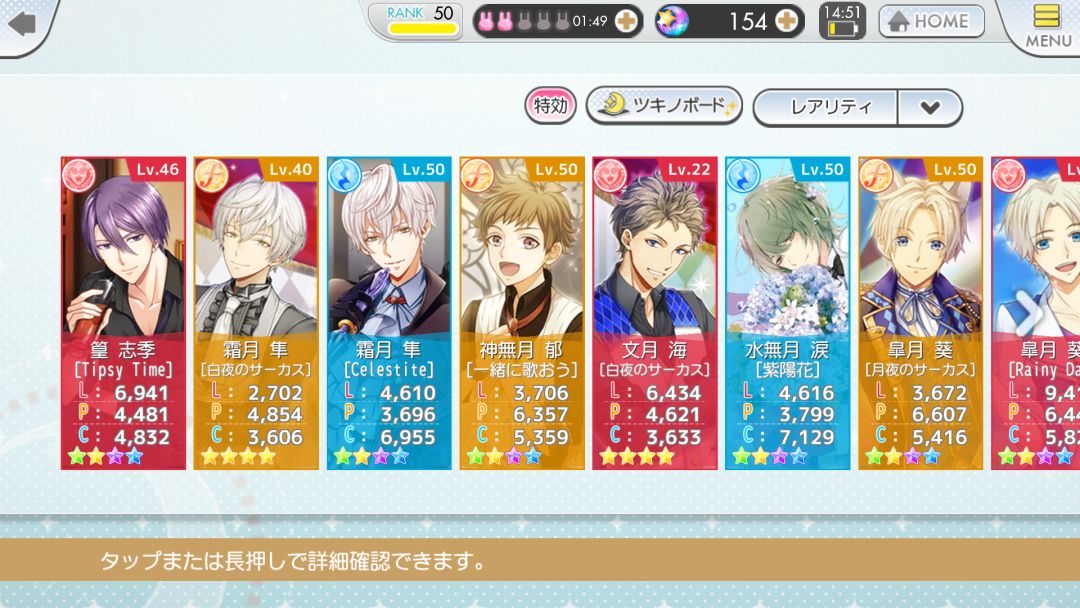Select 篁 志季 Tipsy Time card
The image size is (1080, 608).
click(123, 313)
